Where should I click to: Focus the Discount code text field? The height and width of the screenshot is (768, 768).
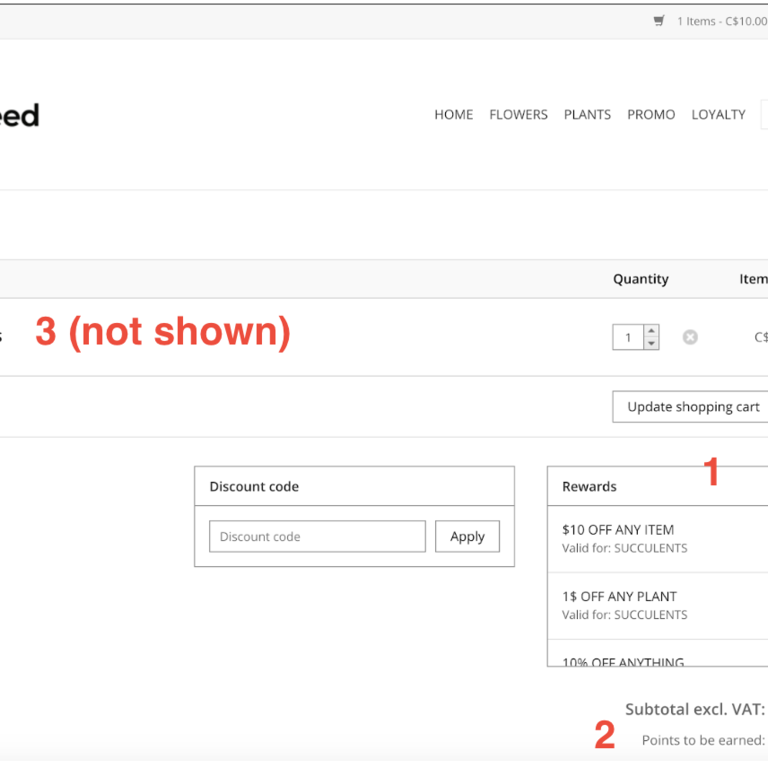click(x=317, y=537)
